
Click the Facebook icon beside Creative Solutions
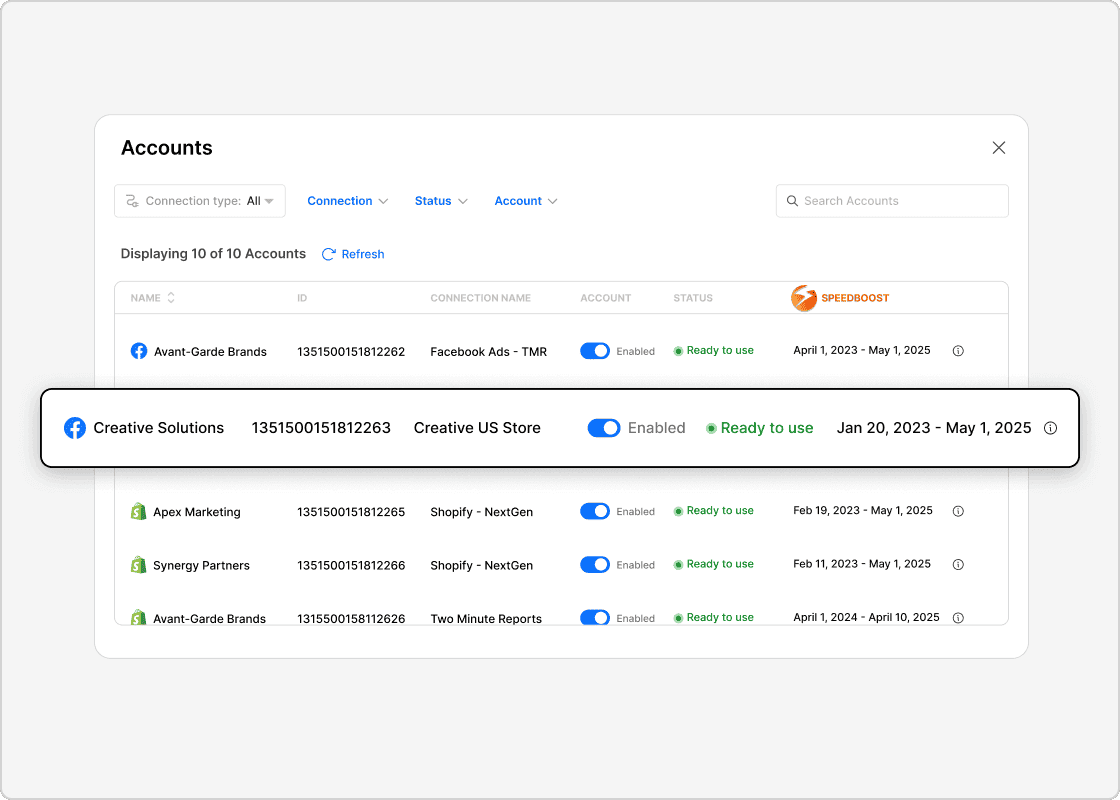pyautogui.click(x=75, y=428)
